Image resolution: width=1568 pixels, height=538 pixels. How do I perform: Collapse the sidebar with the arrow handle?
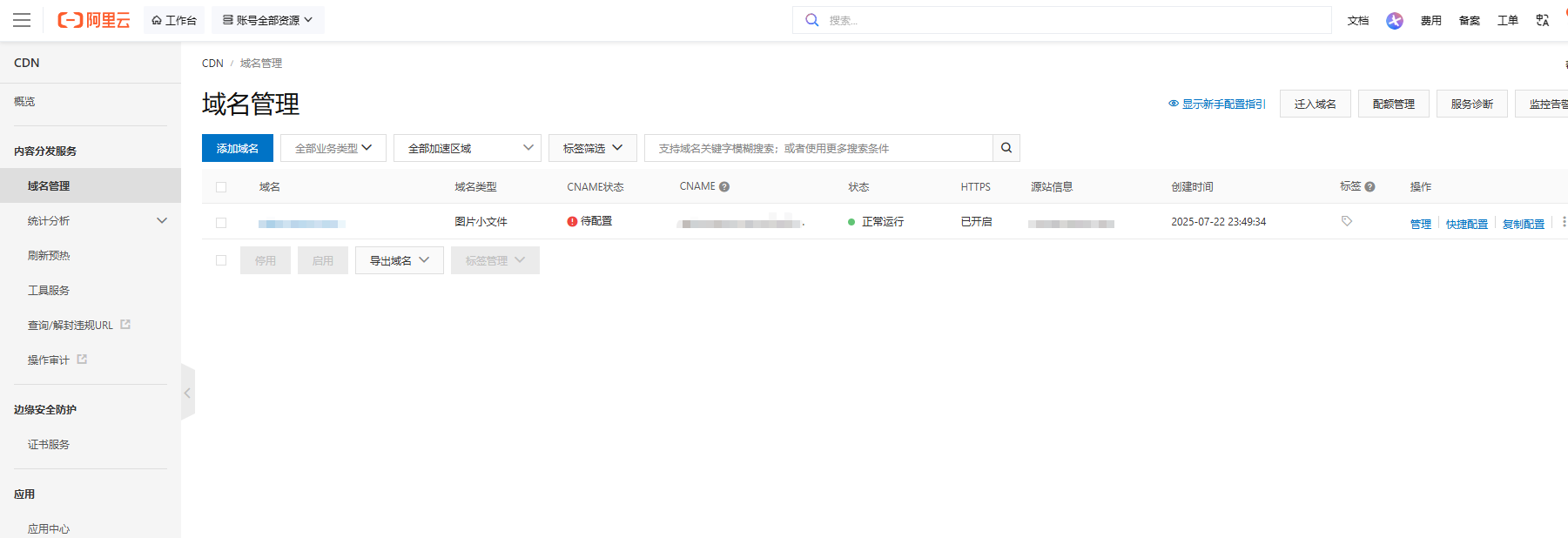[x=187, y=393]
